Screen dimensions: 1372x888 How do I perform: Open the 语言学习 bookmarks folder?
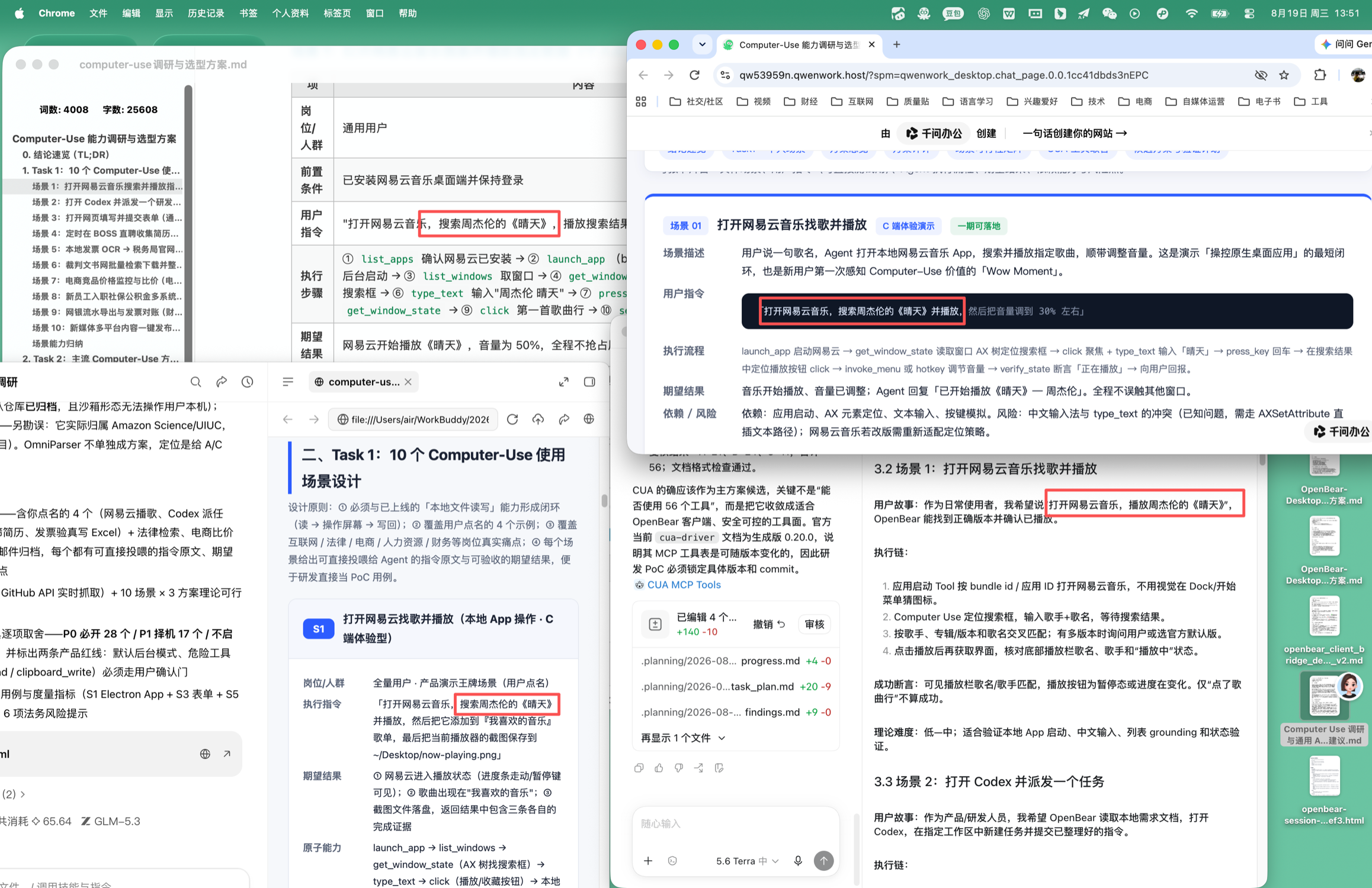click(967, 102)
